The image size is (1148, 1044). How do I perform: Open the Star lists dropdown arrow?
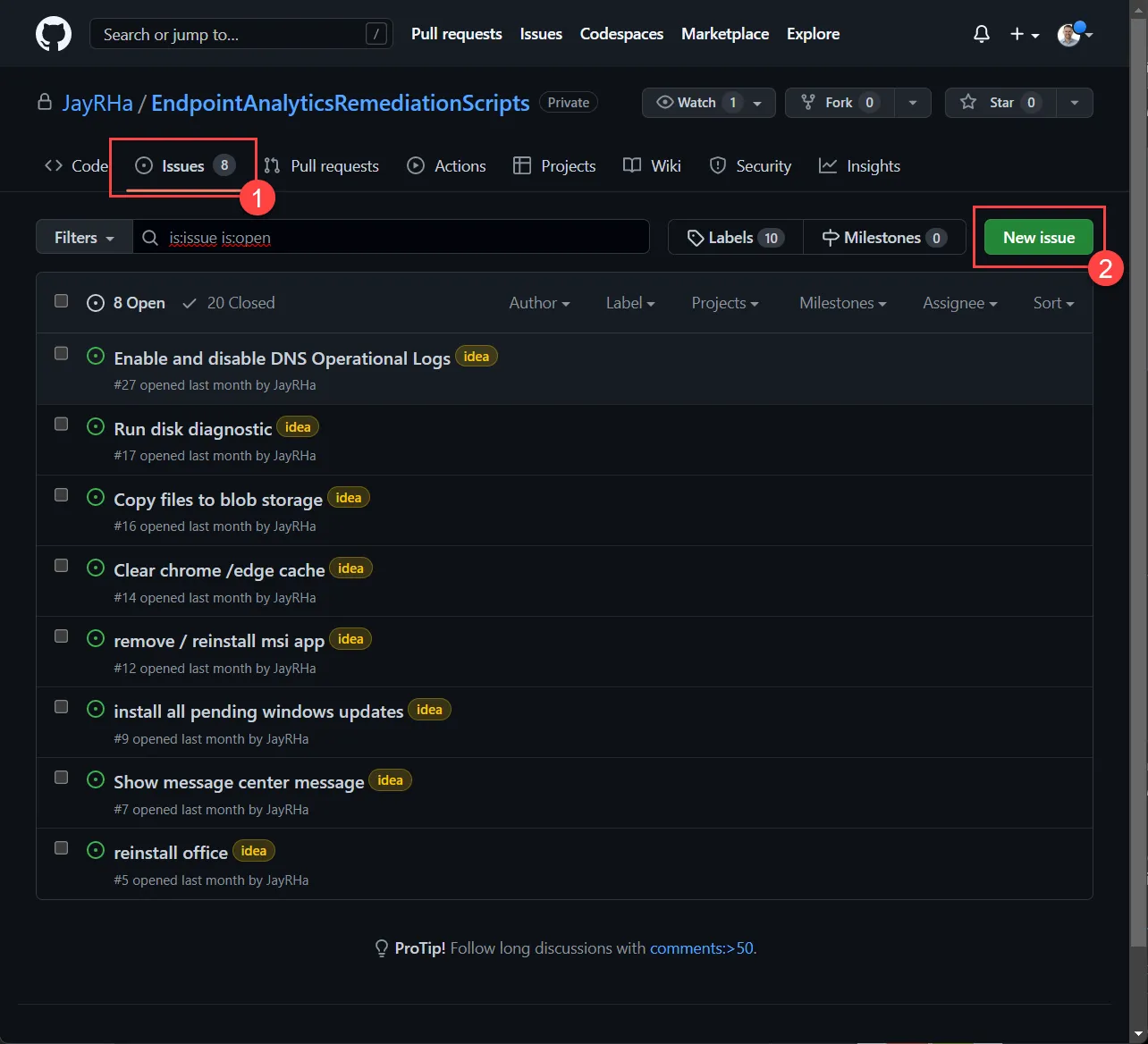tap(1074, 103)
